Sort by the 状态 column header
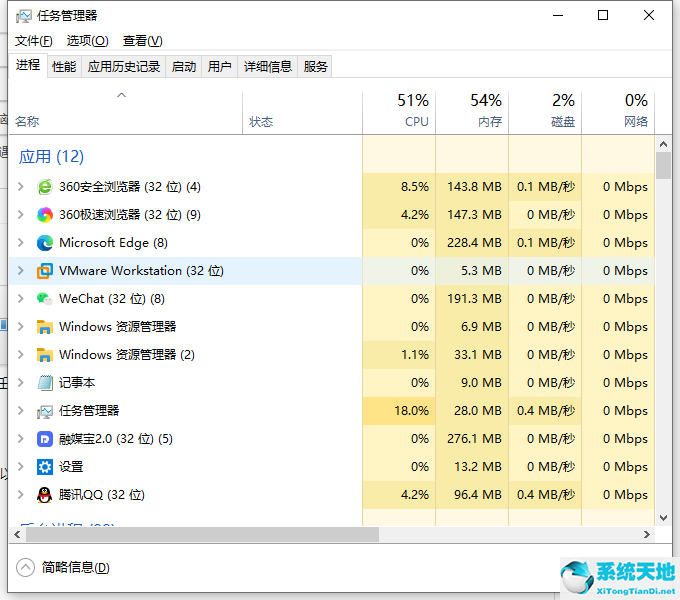The height and width of the screenshot is (600, 680). [x=302, y=112]
